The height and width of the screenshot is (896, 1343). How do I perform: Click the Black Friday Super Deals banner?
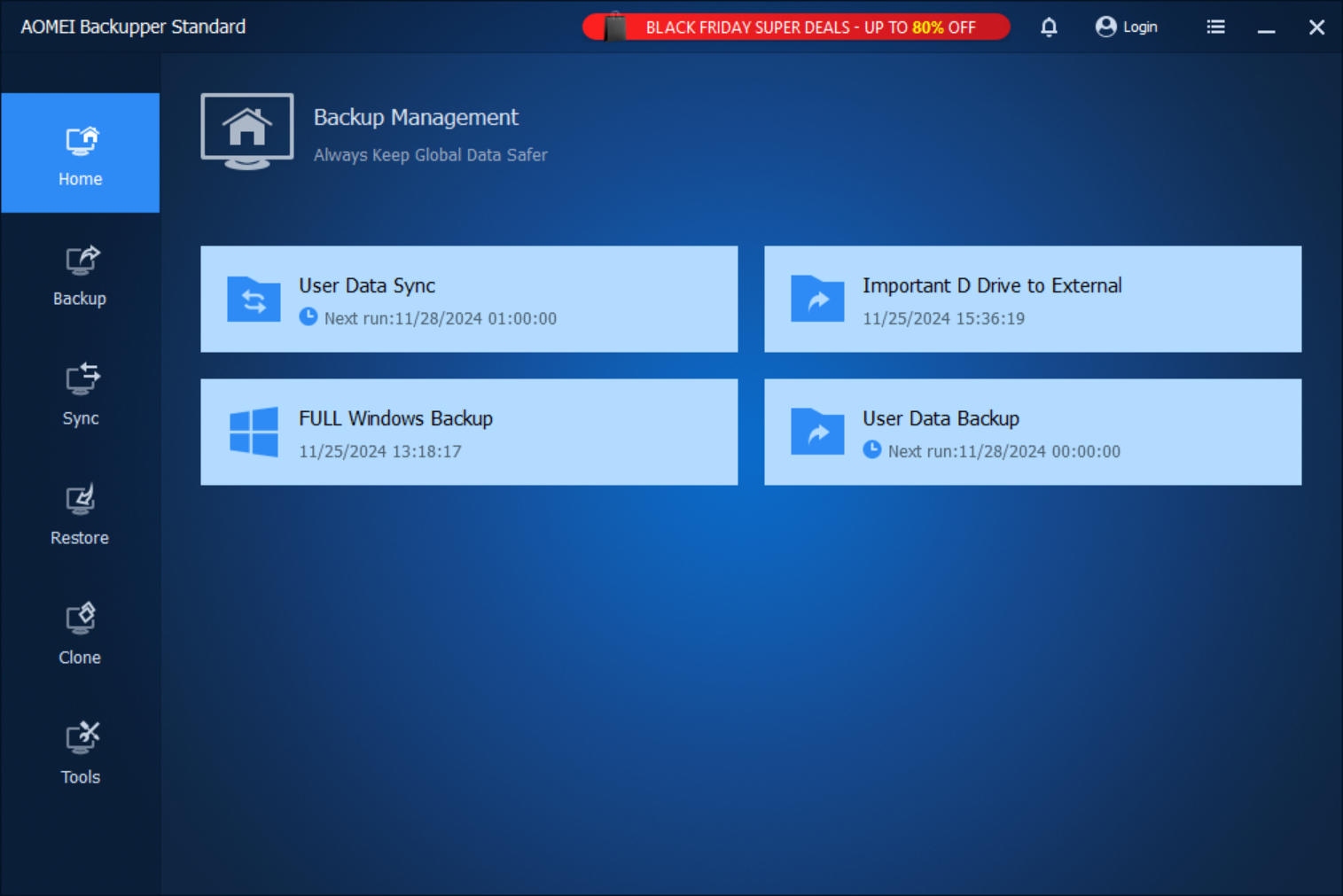pos(796,27)
